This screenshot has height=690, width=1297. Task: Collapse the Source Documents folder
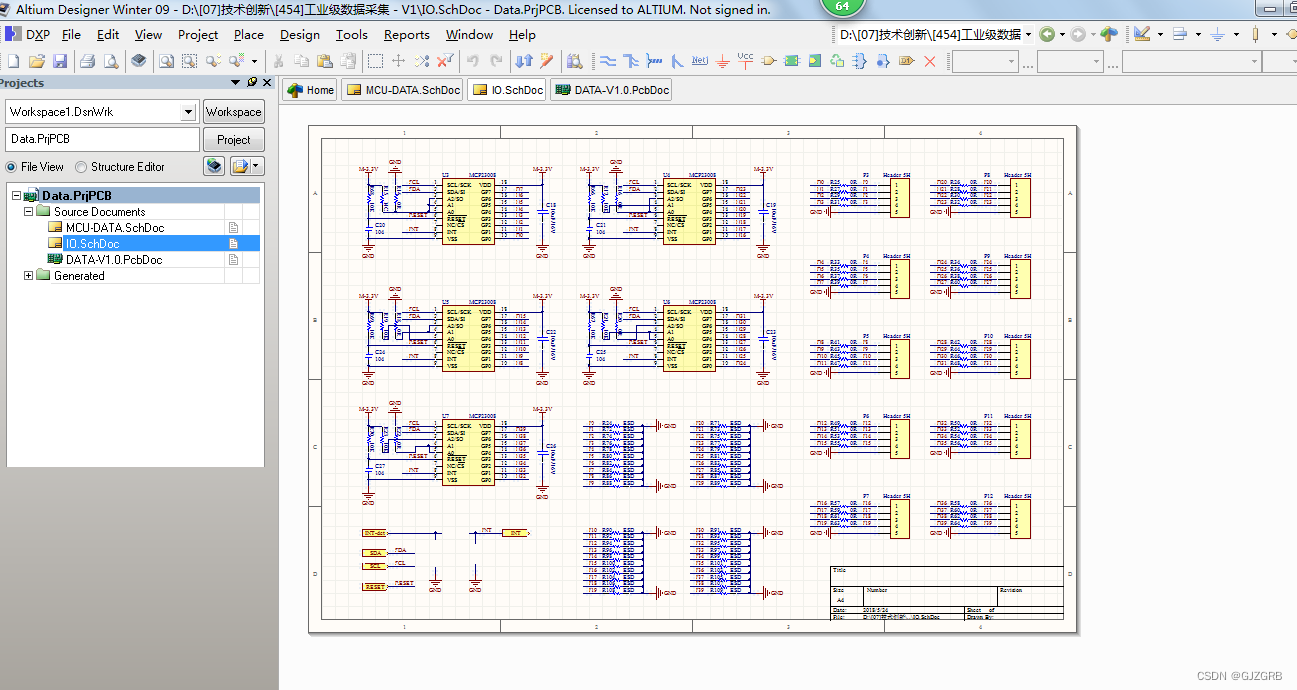(x=28, y=211)
